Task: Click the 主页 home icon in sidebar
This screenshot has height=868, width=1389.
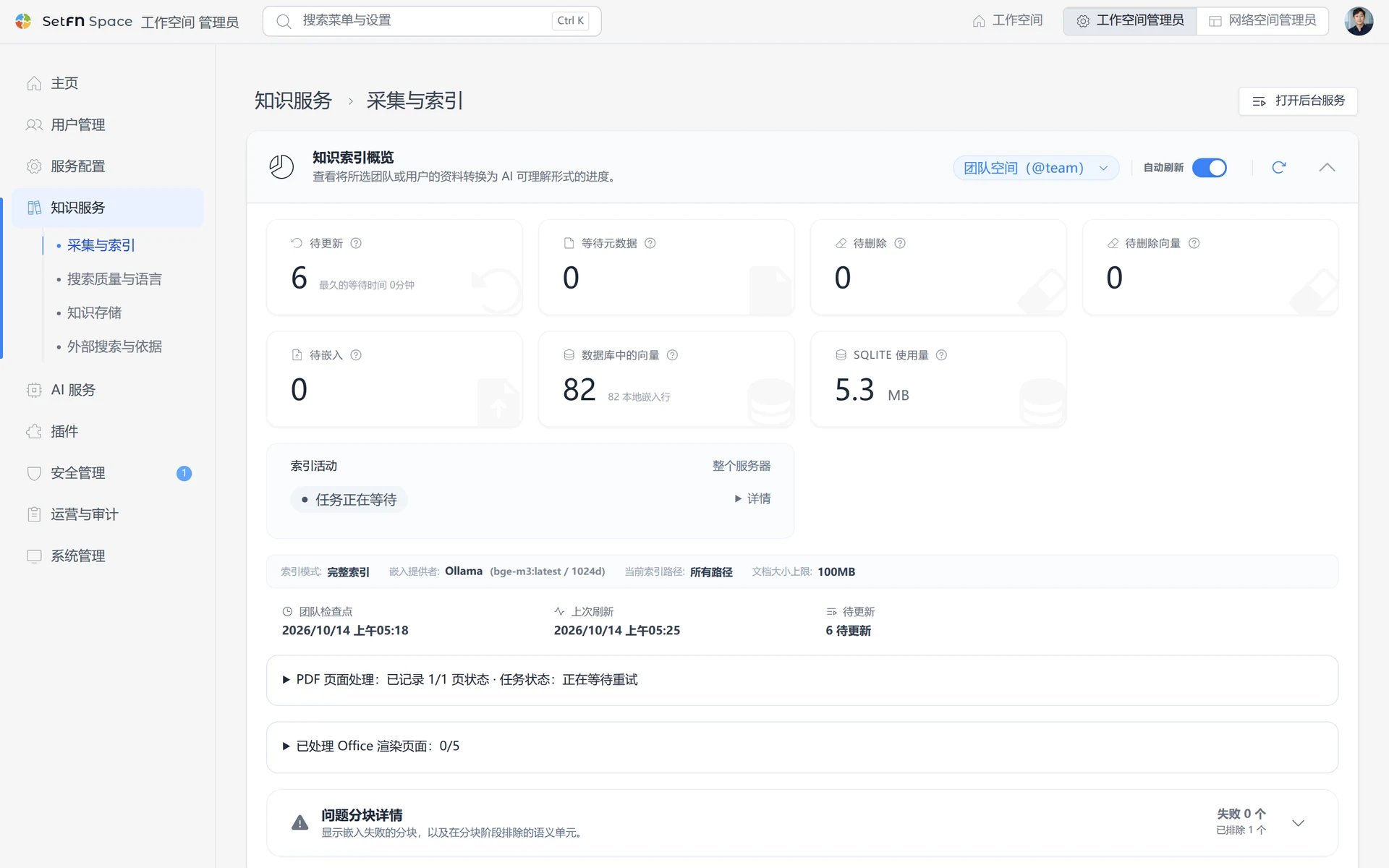Action: click(x=34, y=83)
